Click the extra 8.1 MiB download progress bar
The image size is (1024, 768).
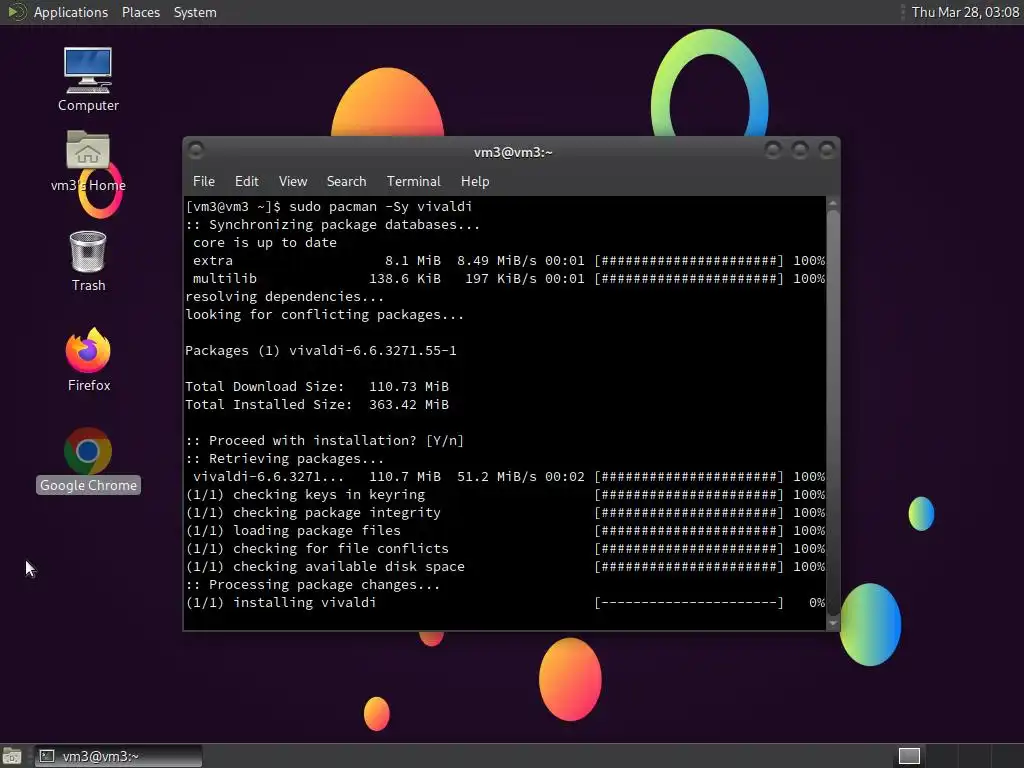point(688,261)
